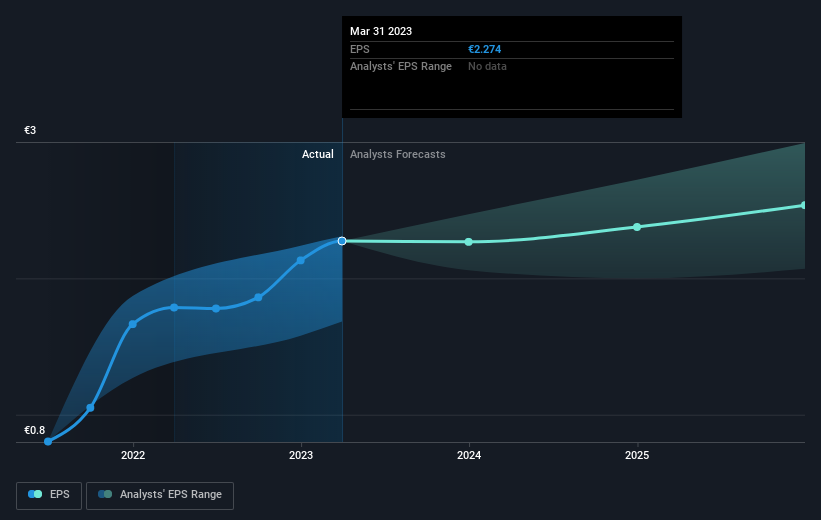The height and width of the screenshot is (520, 821).
Task: Click the EPS data point at 2022
Action: pos(132,324)
